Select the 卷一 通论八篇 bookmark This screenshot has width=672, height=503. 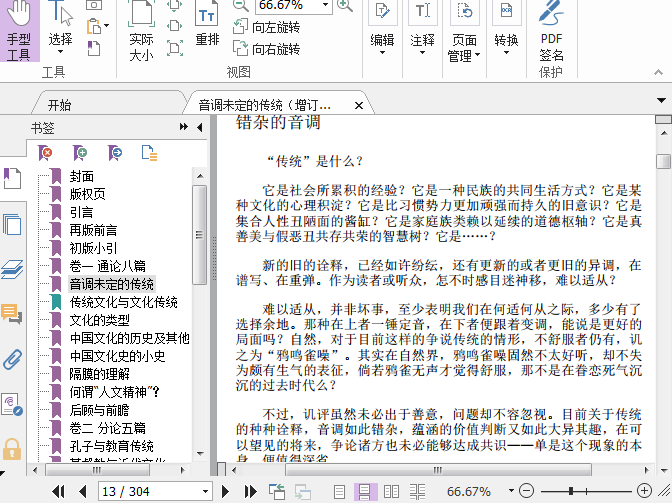[108, 266]
